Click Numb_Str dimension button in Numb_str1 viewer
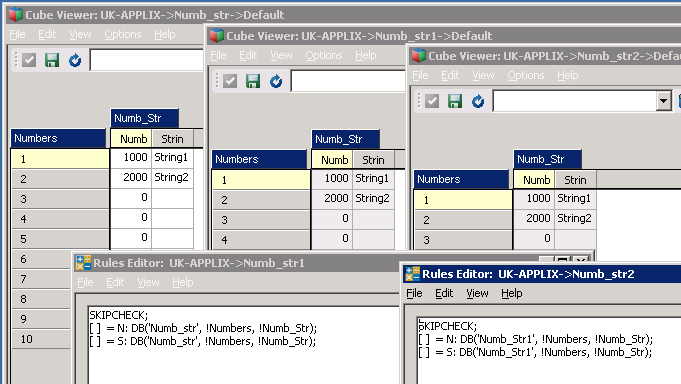This screenshot has height=384, width=681. (345, 139)
